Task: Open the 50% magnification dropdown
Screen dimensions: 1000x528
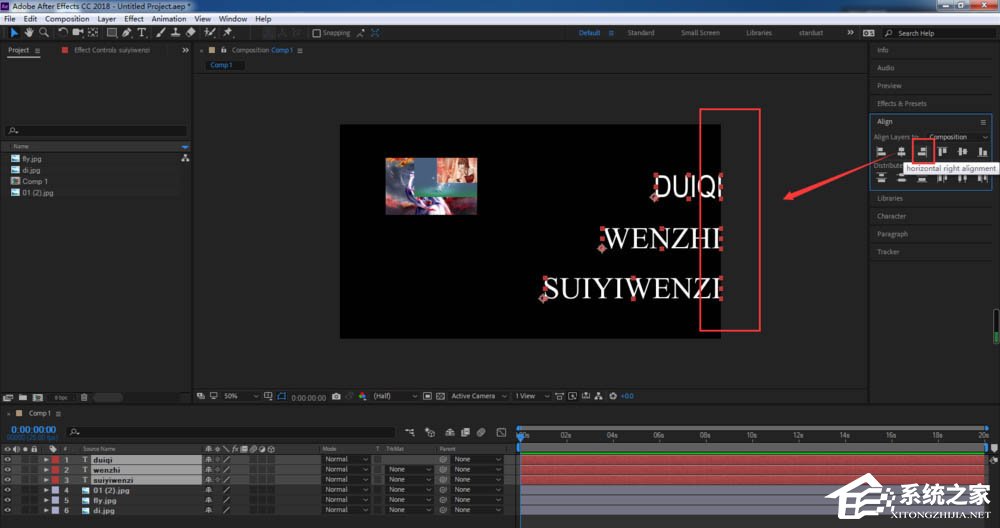Action: [238, 396]
